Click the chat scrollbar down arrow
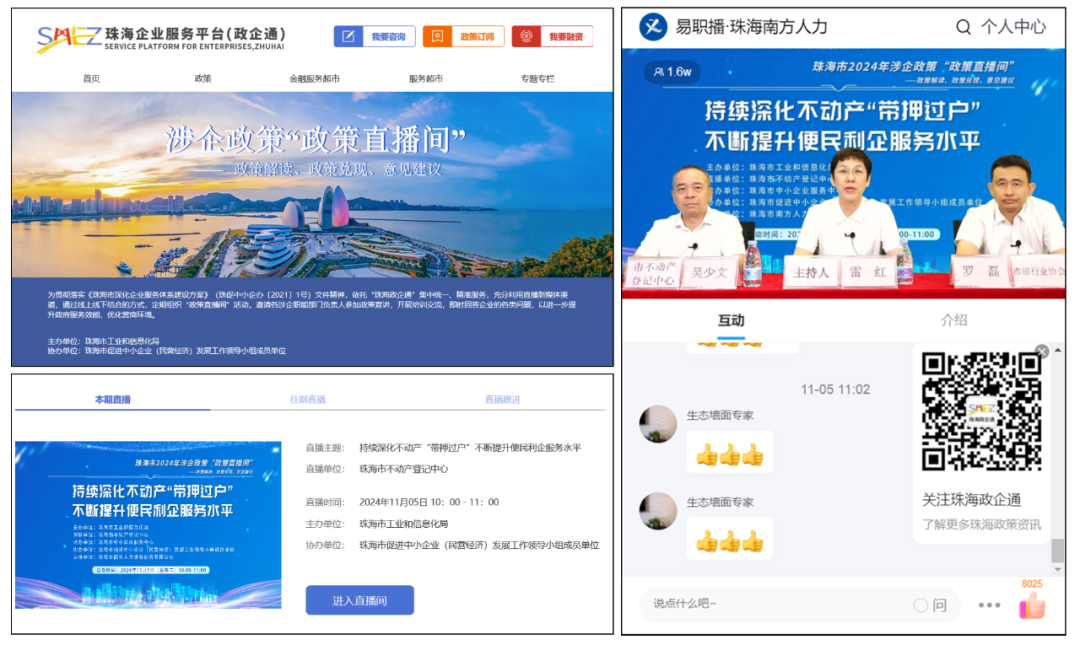The width and height of the screenshot is (1080, 645). coord(1058,570)
